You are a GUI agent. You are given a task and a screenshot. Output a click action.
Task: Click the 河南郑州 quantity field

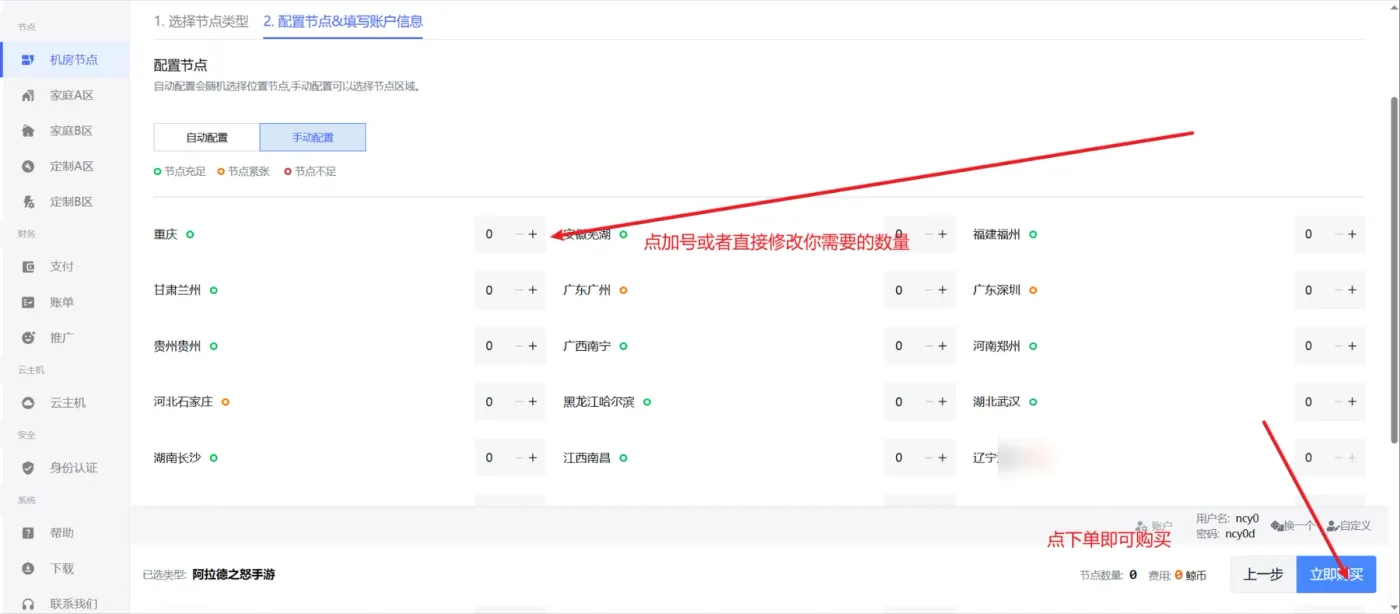pyautogui.click(x=1309, y=346)
